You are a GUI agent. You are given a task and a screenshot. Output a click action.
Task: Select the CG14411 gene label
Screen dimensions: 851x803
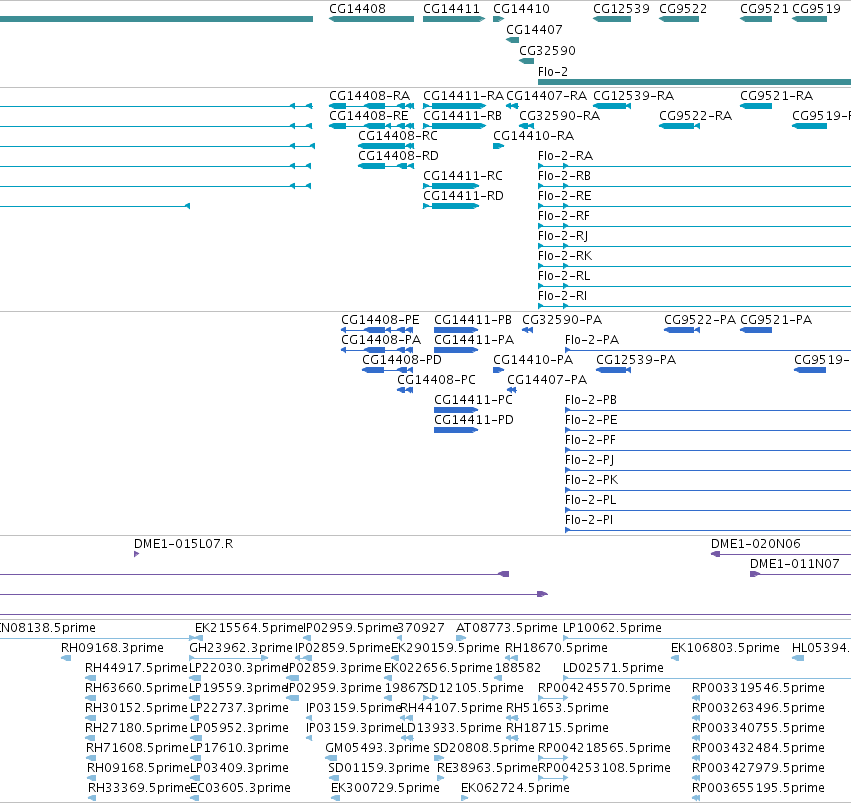coord(451,9)
